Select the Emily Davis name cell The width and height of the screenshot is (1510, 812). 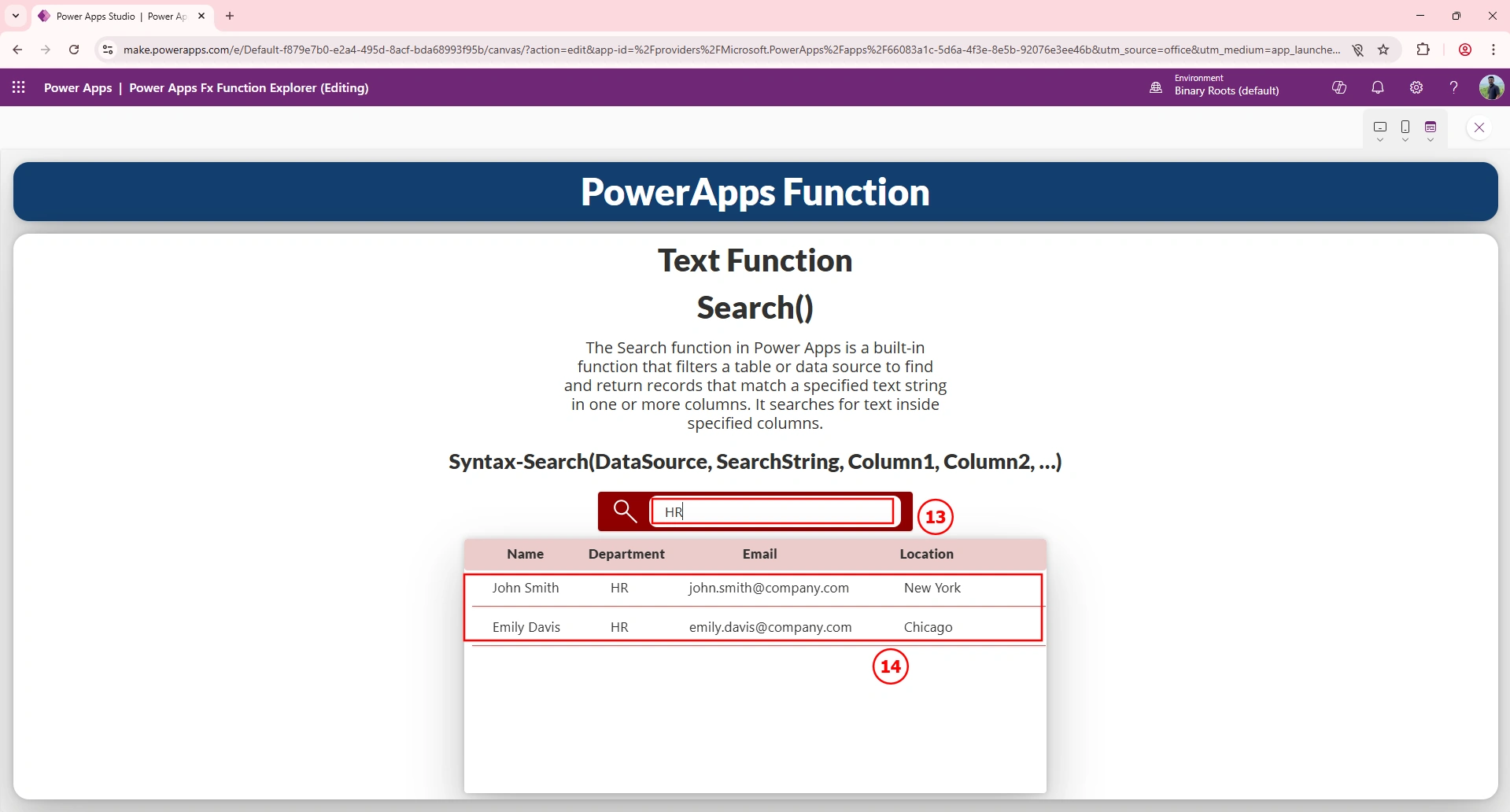click(x=526, y=627)
